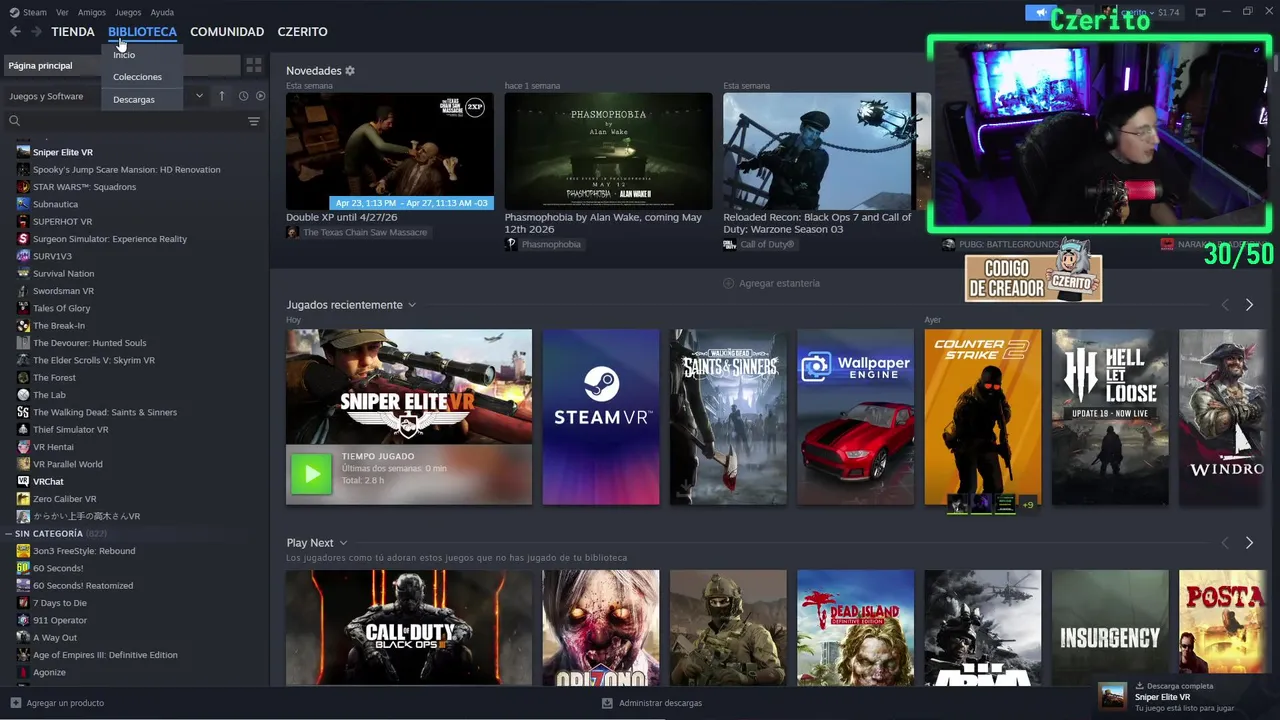Expand the Juegos y Software dropdown chevron
Screen dimensions: 1280x720
pos(199,96)
